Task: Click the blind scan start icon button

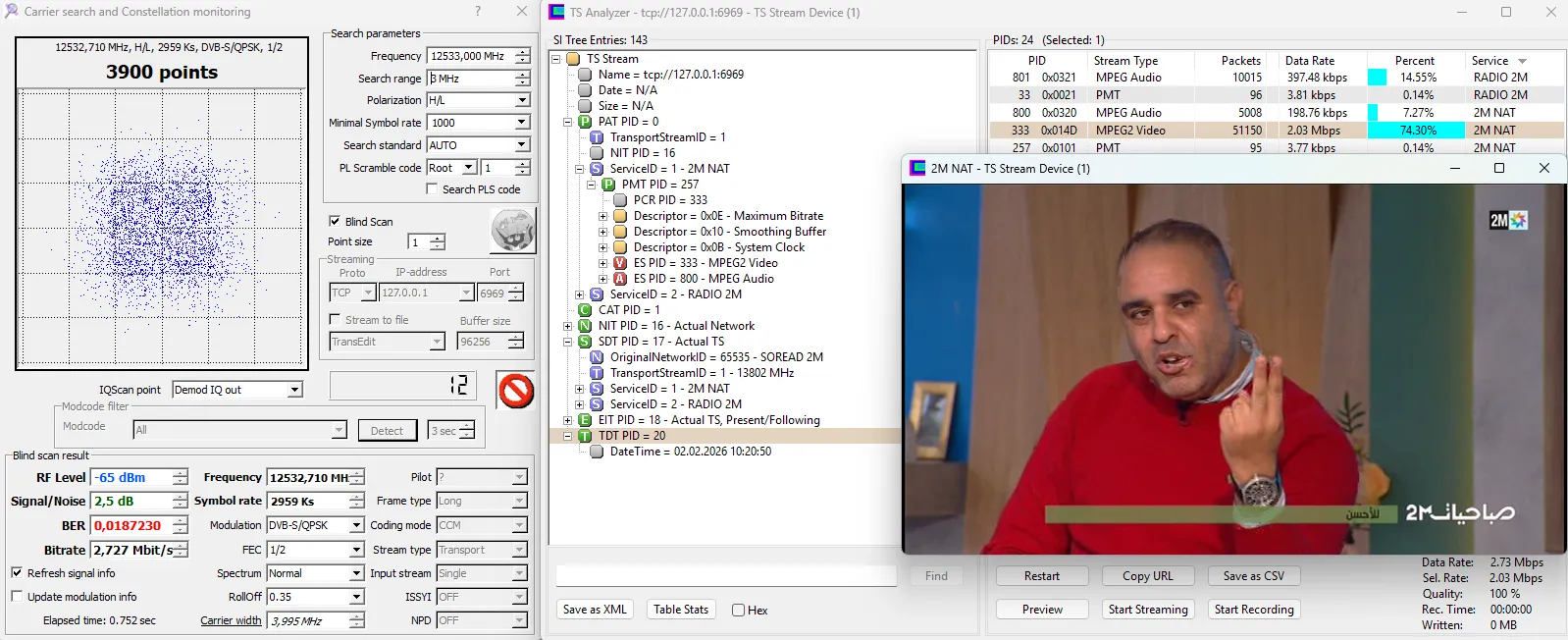Action: point(512,232)
